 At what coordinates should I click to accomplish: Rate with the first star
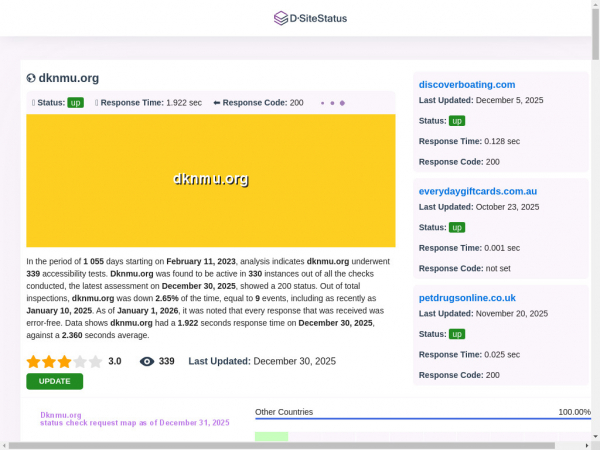pyautogui.click(x=33, y=362)
